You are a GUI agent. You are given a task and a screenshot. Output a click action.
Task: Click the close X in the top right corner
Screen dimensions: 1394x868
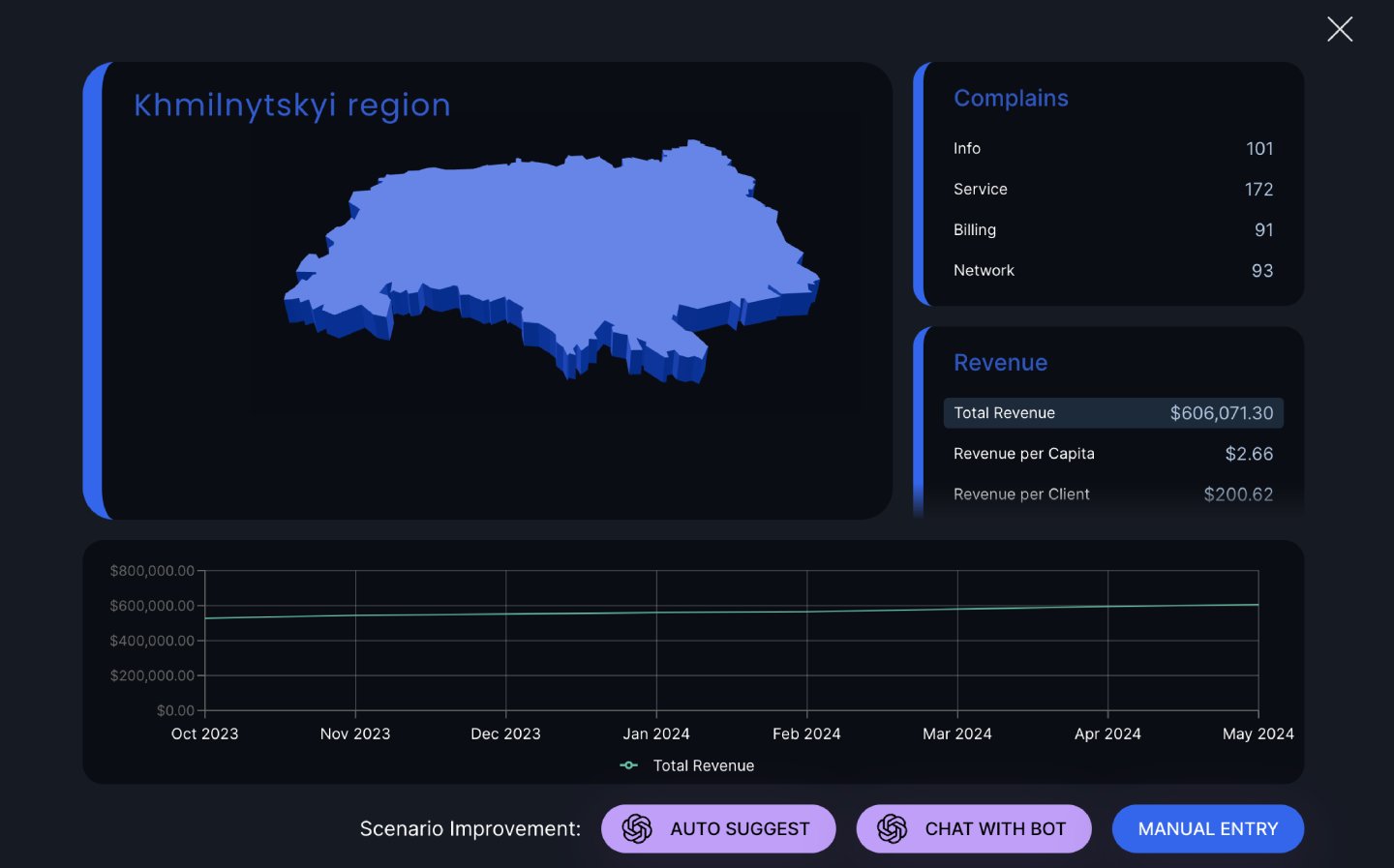(x=1340, y=29)
